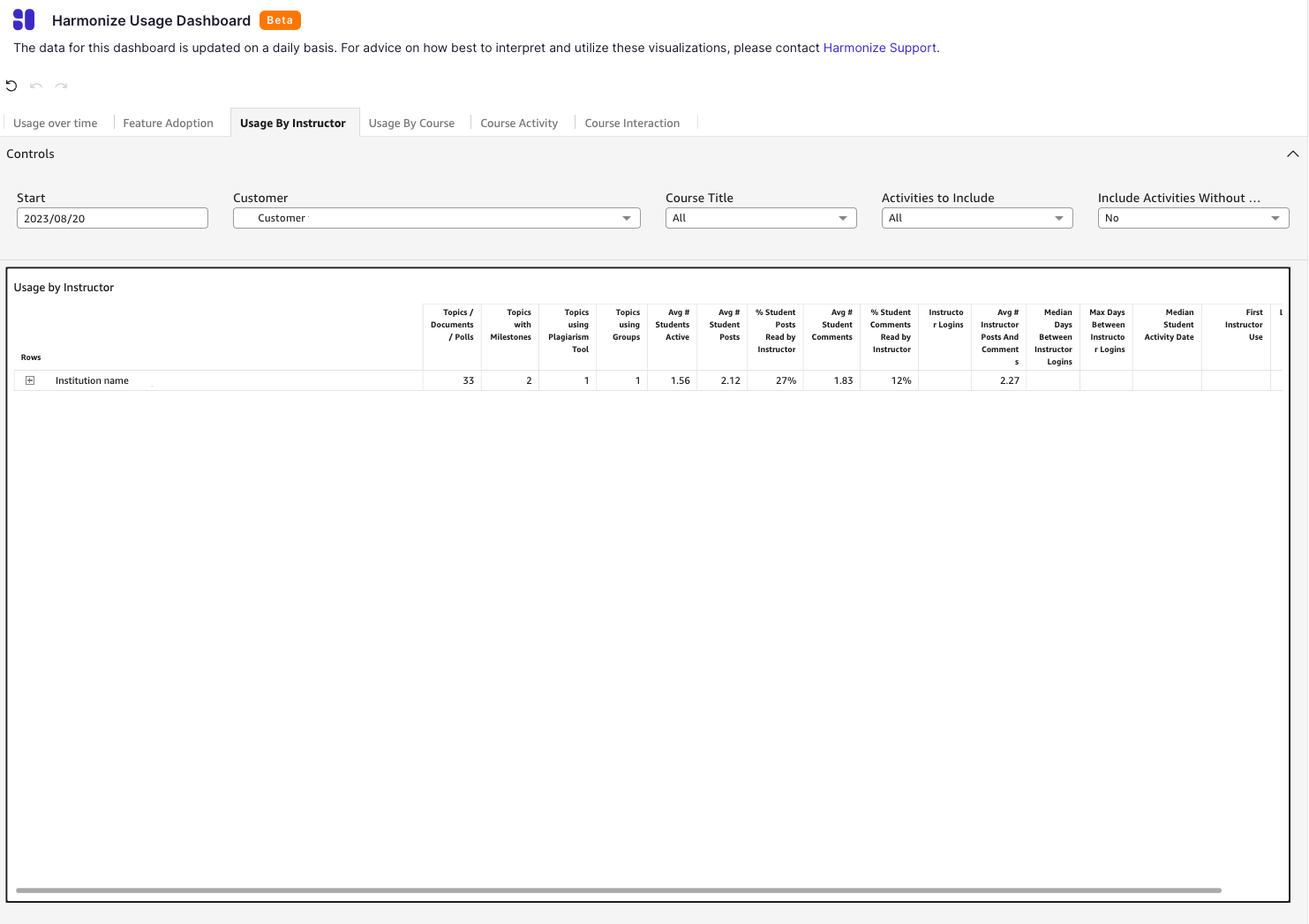The image size is (1309, 924).
Task: Click Median Days Between Instructor Logins header
Action: point(1054,337)
